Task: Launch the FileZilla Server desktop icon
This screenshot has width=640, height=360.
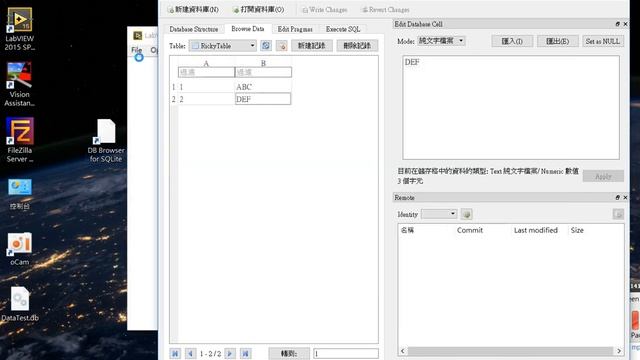Action: (x=20, y=140)
